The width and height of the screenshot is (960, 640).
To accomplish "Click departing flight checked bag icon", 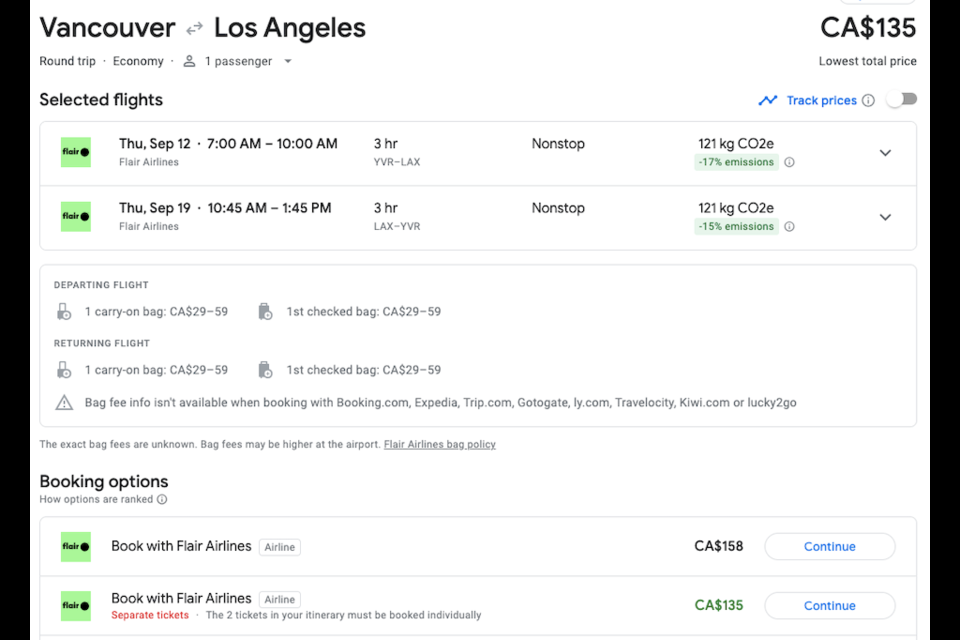I will pos(265,312).
